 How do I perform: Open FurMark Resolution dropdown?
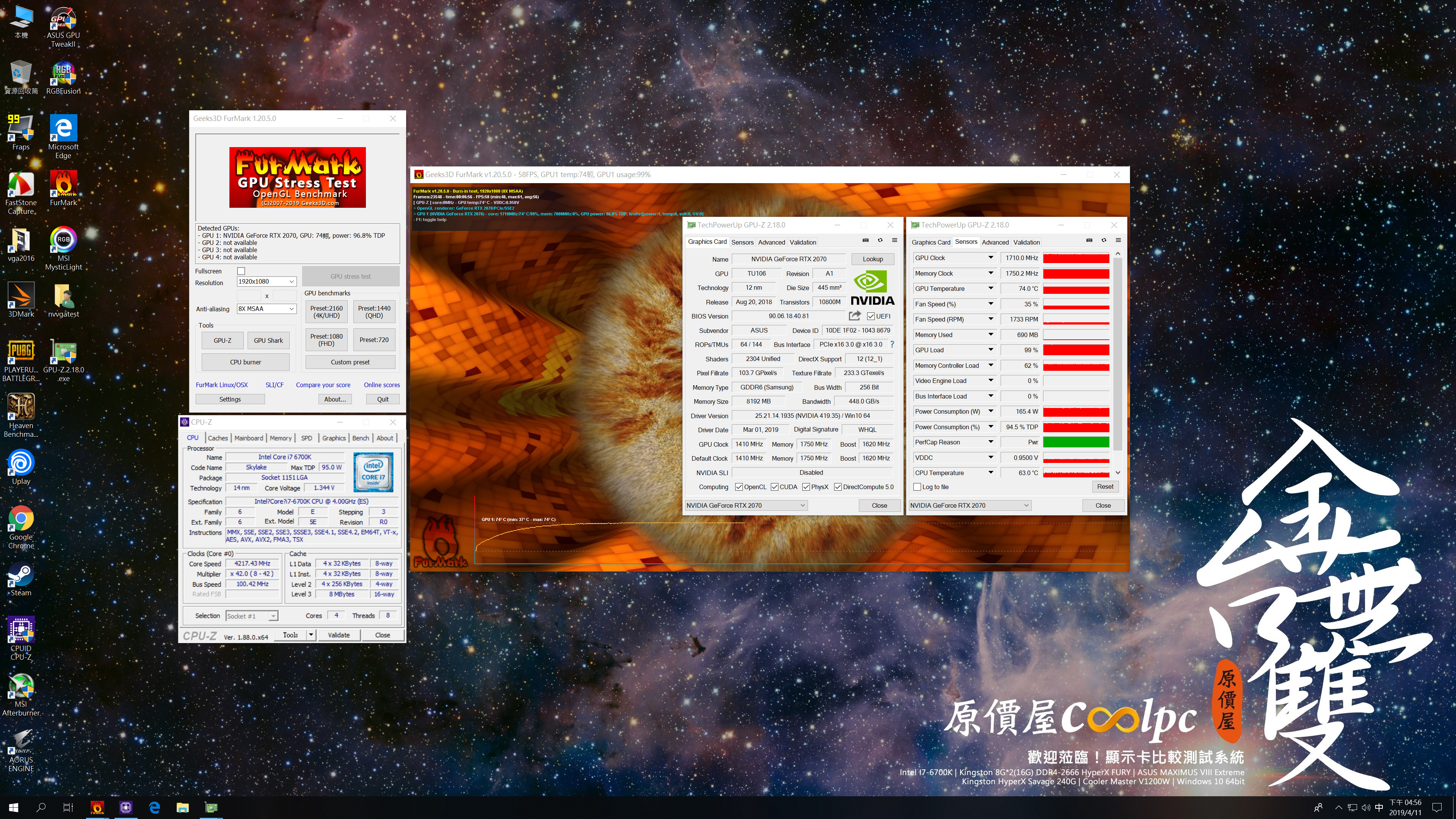click(x=266, y=281)
